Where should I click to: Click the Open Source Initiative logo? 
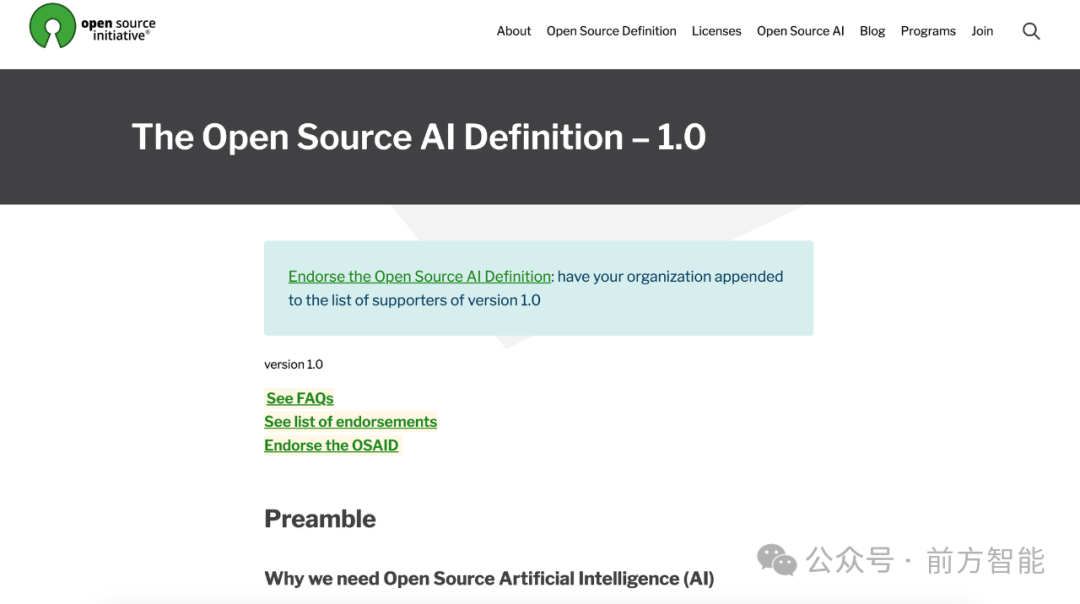(92, 26)
